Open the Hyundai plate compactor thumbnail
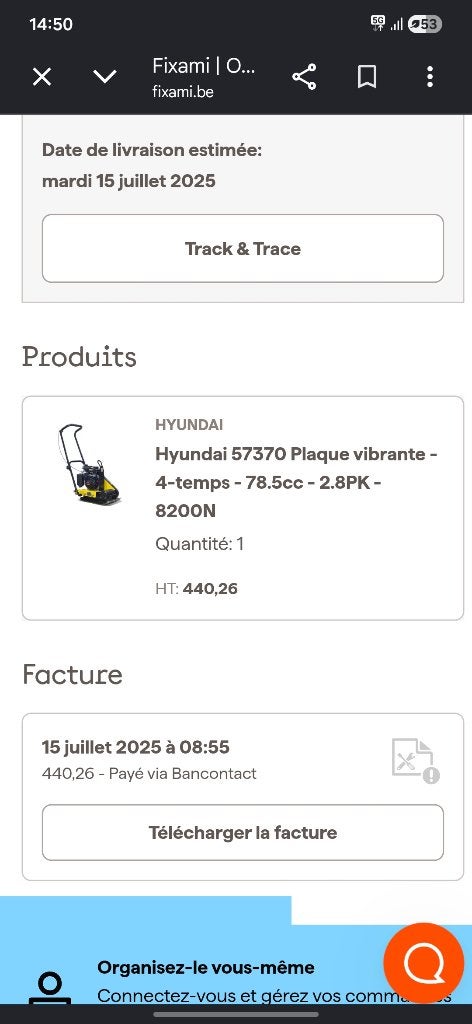The height and width of the screenshot is (1024, 472). [x=88, y=465]
